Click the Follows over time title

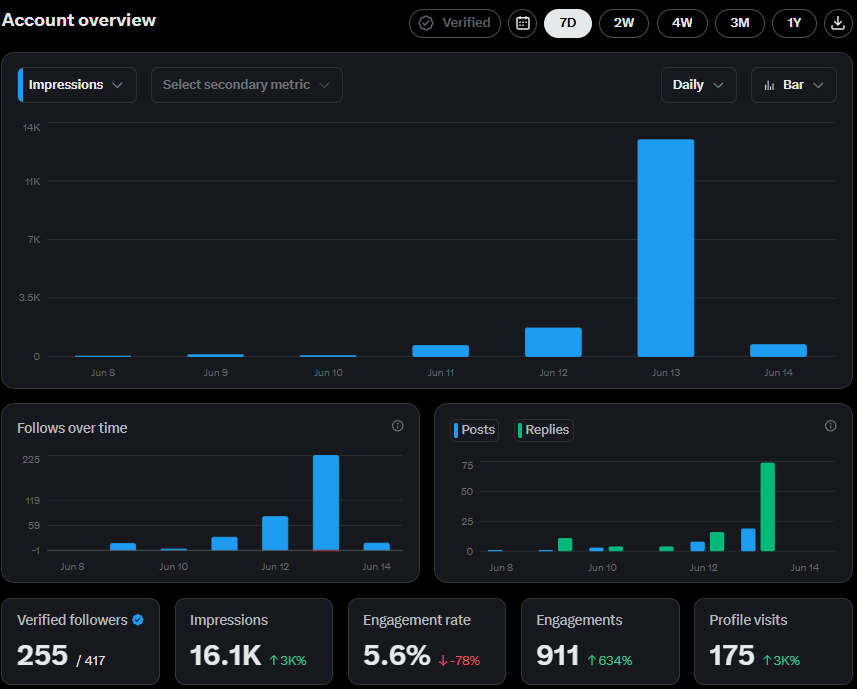coord(72,428)
